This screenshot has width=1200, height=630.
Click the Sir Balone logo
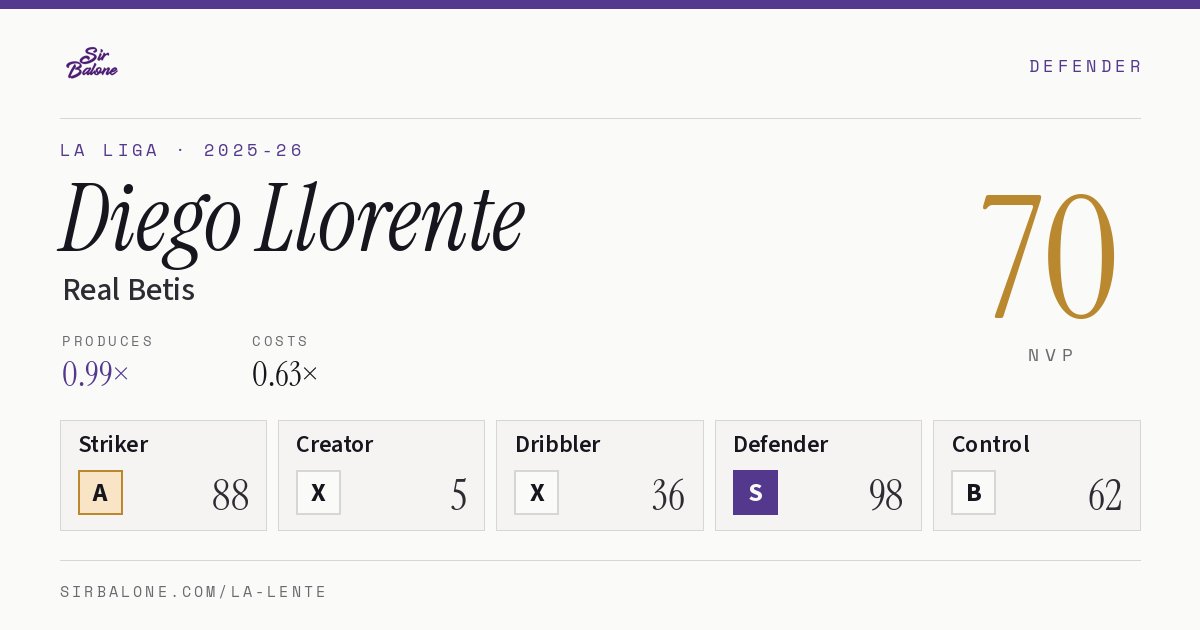click(x=92, y=63)
